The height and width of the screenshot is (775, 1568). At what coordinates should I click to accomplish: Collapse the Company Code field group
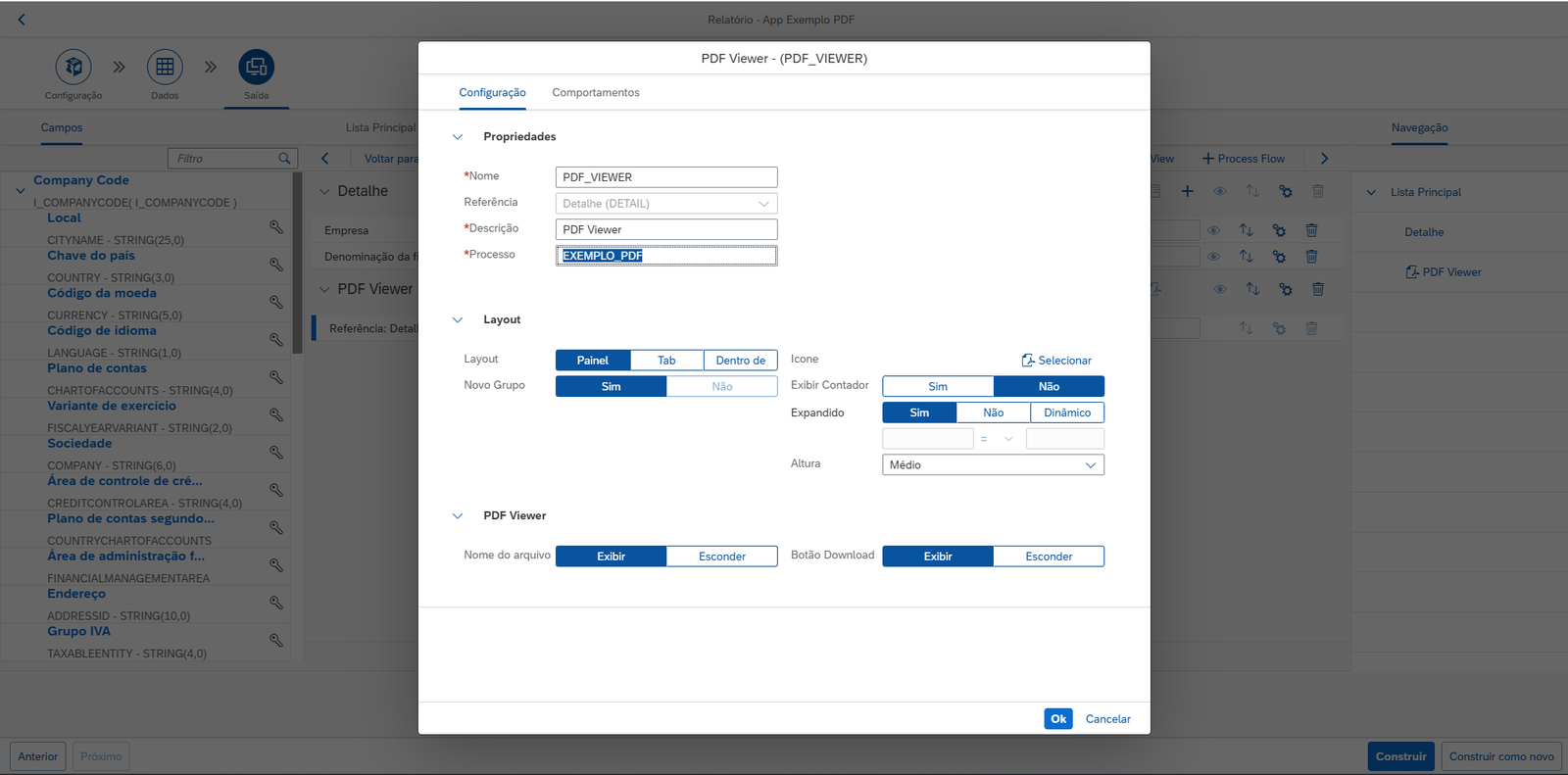[21, 191]
